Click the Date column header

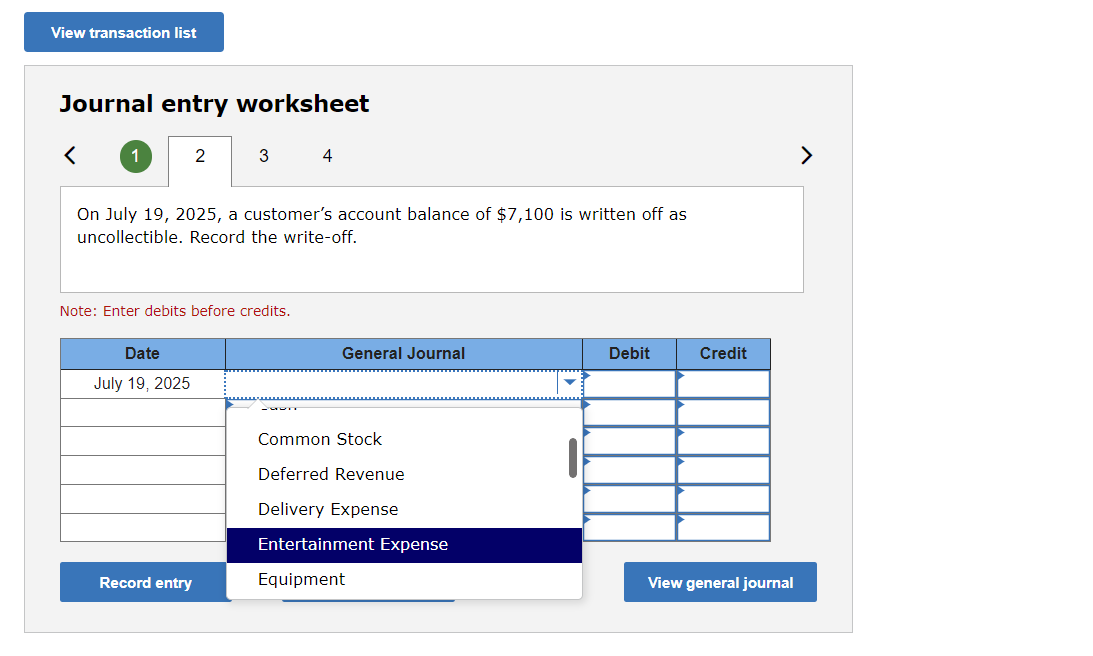[x=142, y=353]
